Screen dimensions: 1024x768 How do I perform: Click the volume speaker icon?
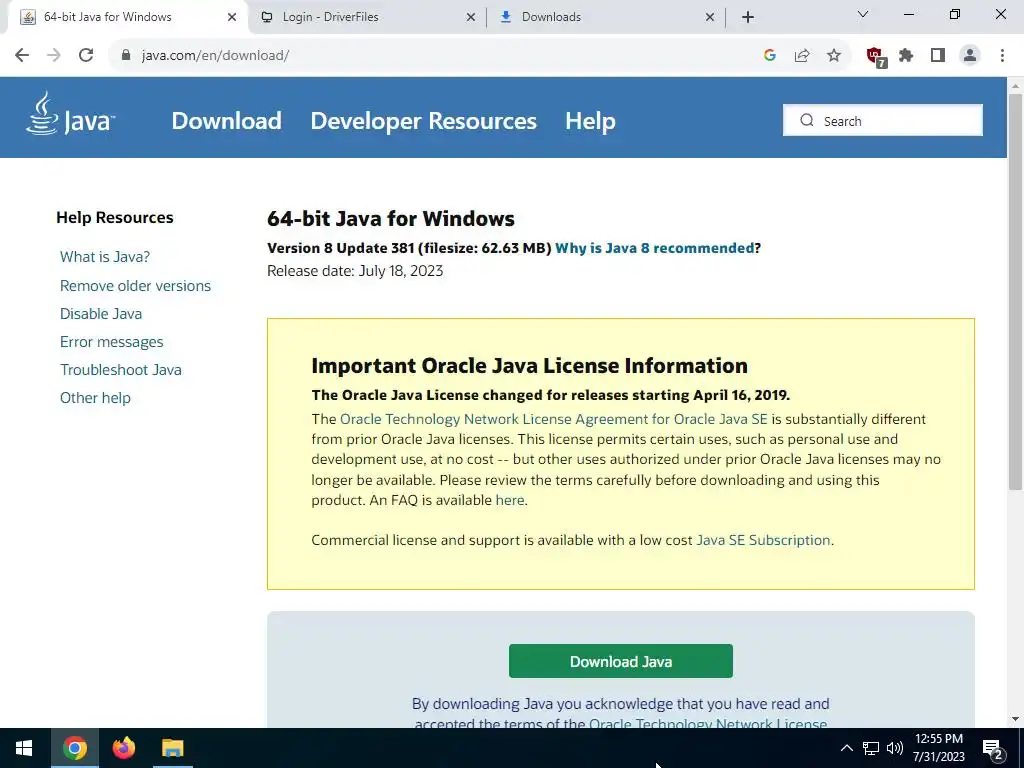pyautogui.click(x=895, y=748)
